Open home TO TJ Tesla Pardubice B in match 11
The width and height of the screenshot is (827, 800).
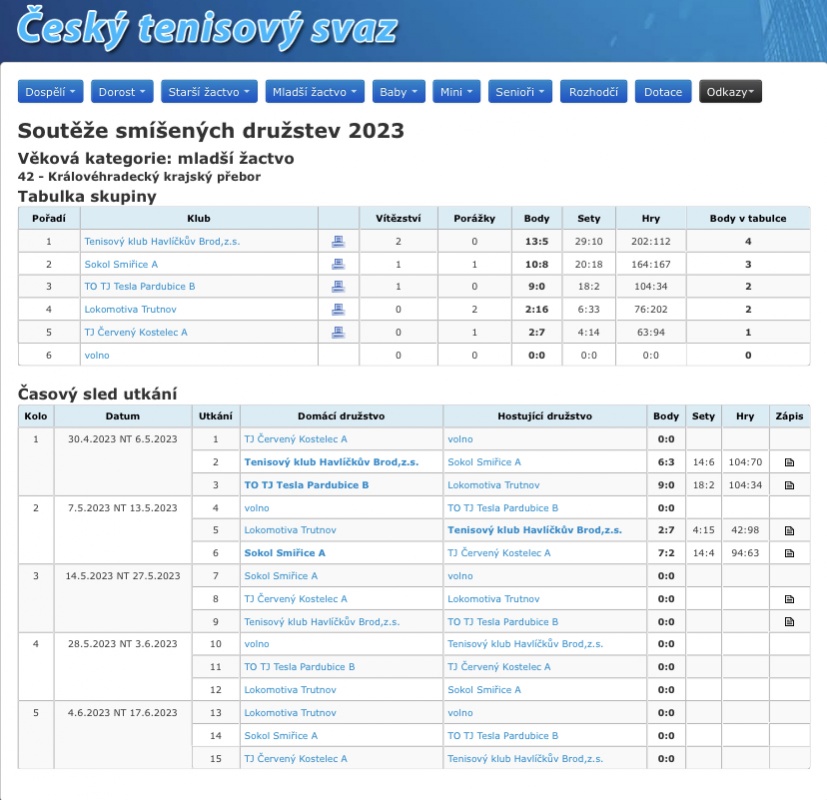pyautogui.click(x=300, y=667)
